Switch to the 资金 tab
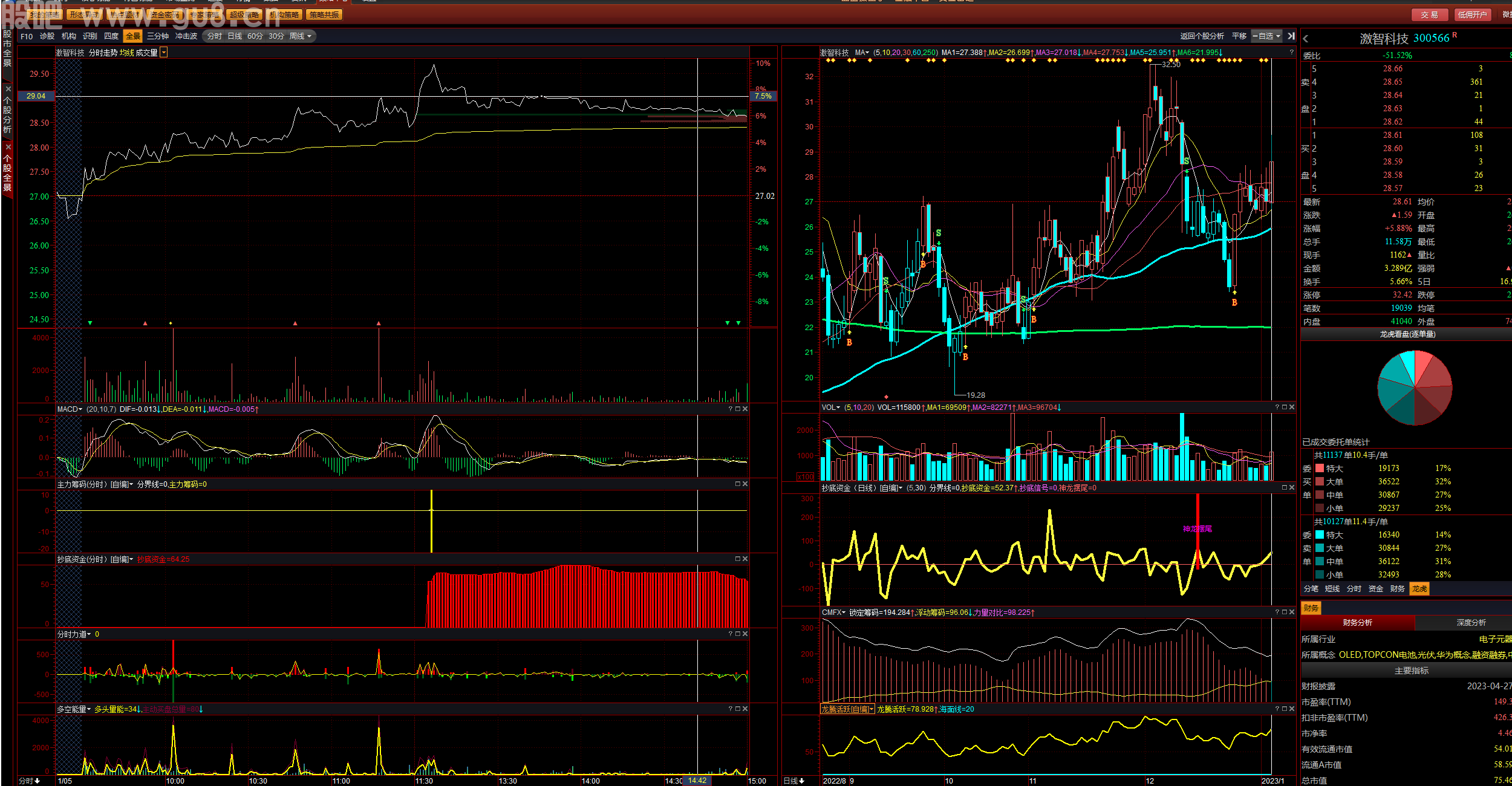Image resolution: width=1512 pixels, height=786 pixels. tap(1376, 589)
